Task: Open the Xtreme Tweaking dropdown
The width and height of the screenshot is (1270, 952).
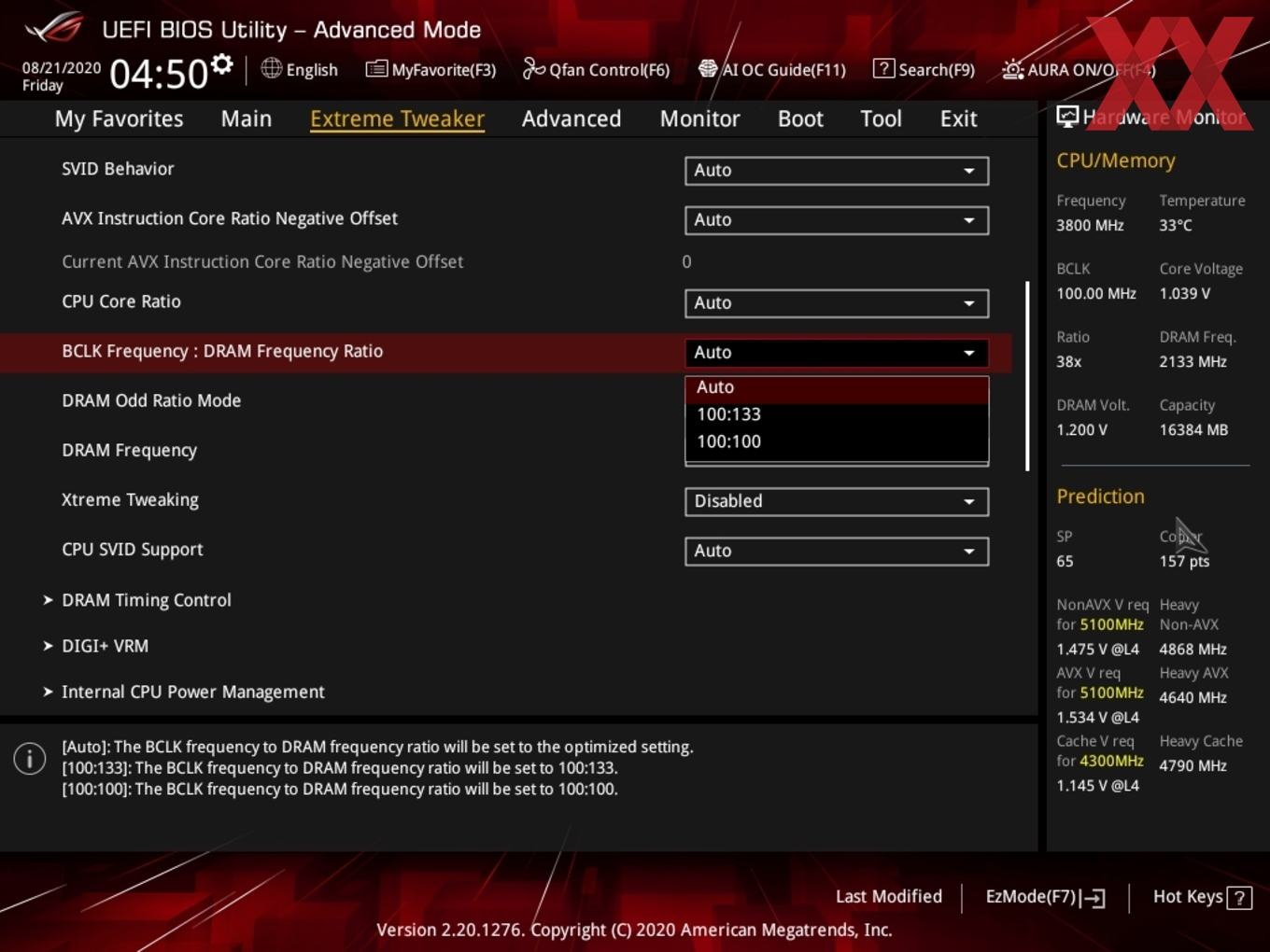Action: [837, 501]
